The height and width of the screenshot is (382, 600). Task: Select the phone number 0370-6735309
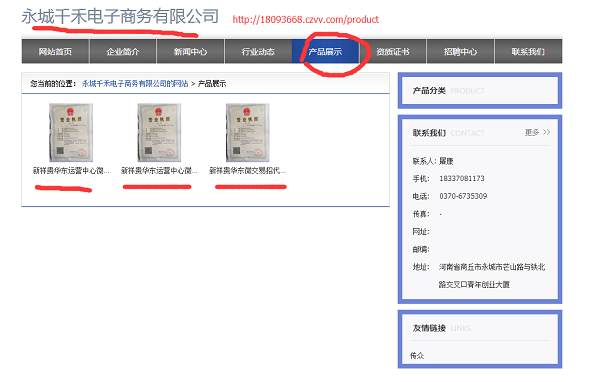pos(463,196)
